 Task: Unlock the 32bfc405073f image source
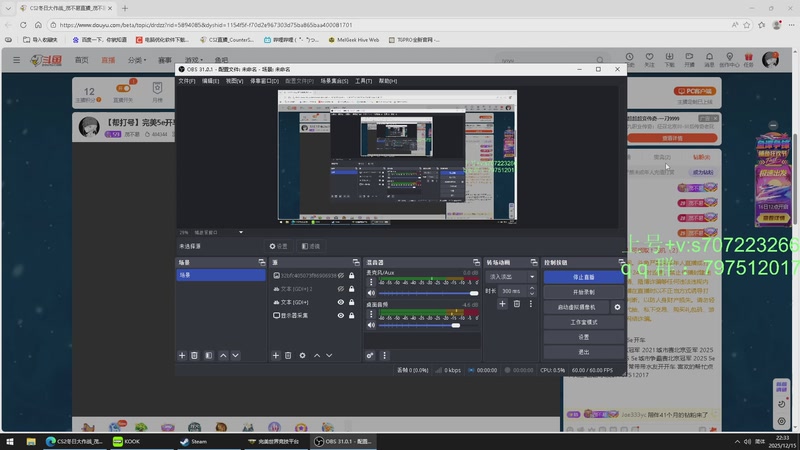pyautogui.click(x=352, y=276)
